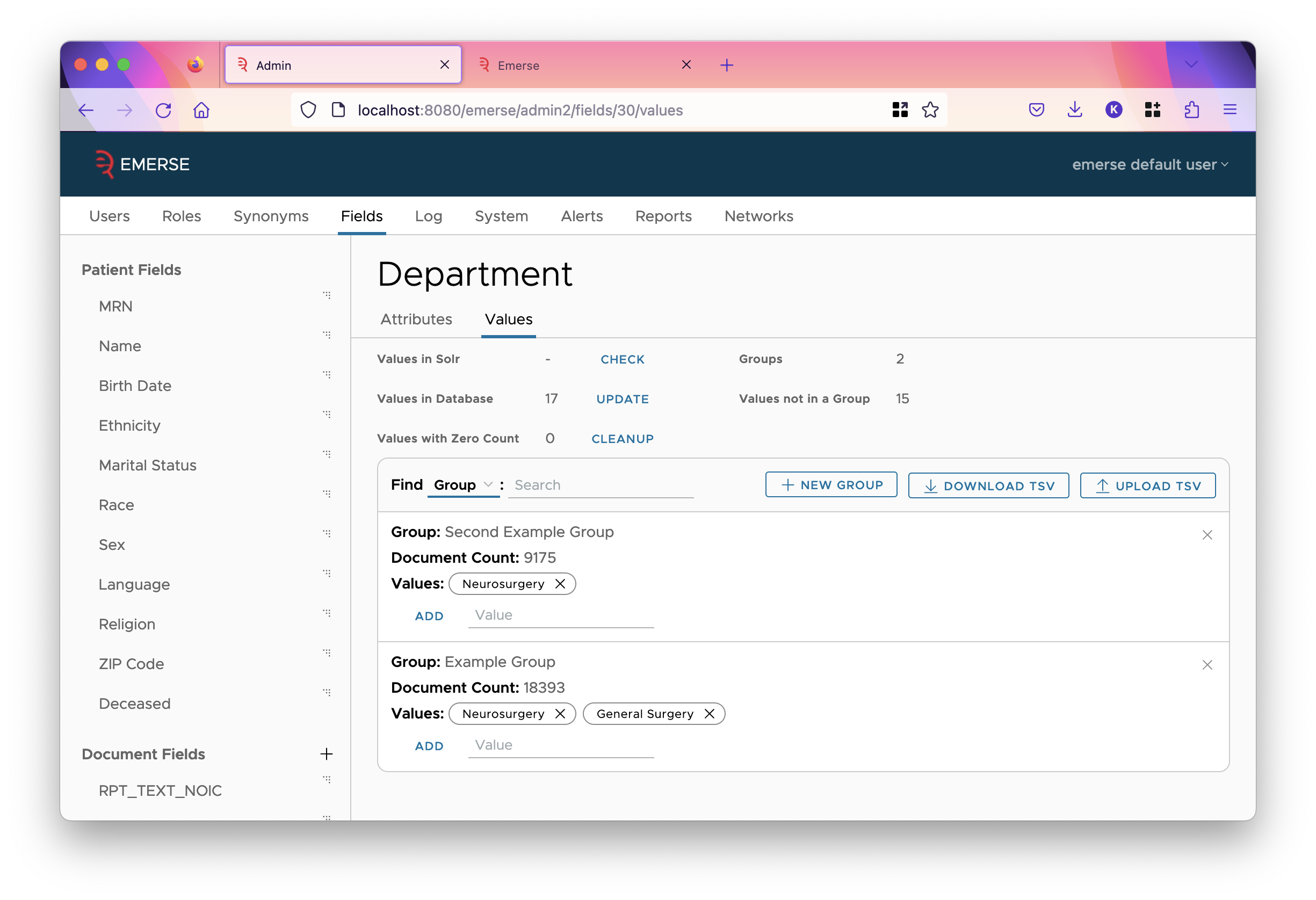Click the close icon on Example Group
This screenshot has height=900, width=1316.
(x=1207, y=664)
